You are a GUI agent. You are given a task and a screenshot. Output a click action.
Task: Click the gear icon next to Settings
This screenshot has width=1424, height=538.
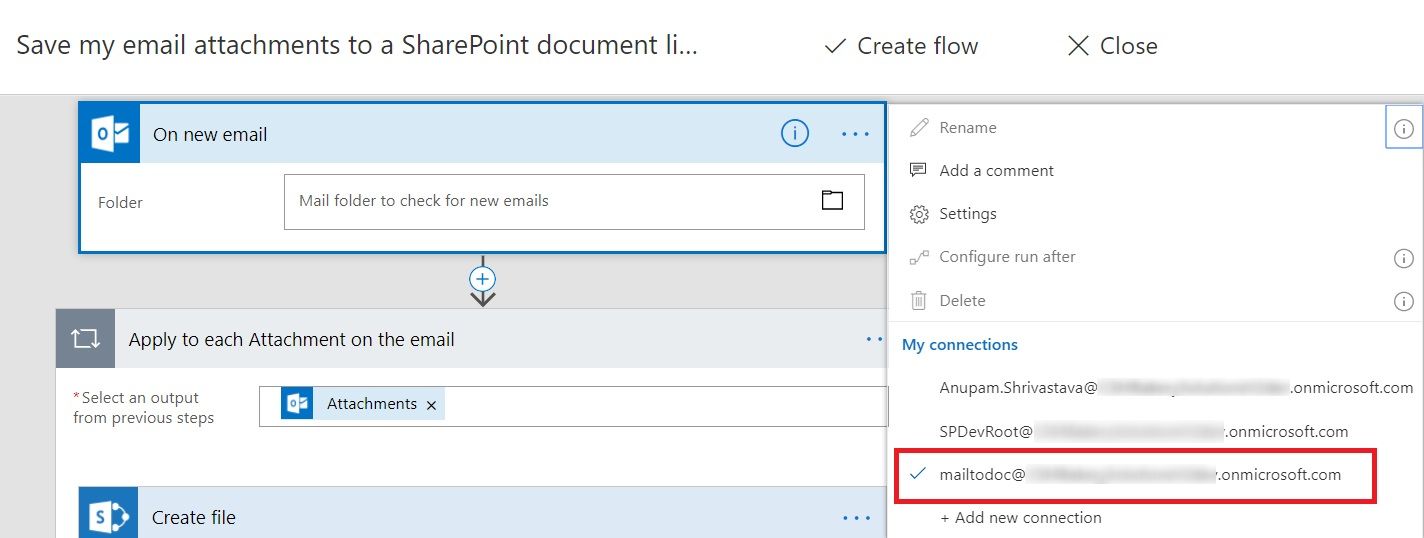tap(918, 214)
